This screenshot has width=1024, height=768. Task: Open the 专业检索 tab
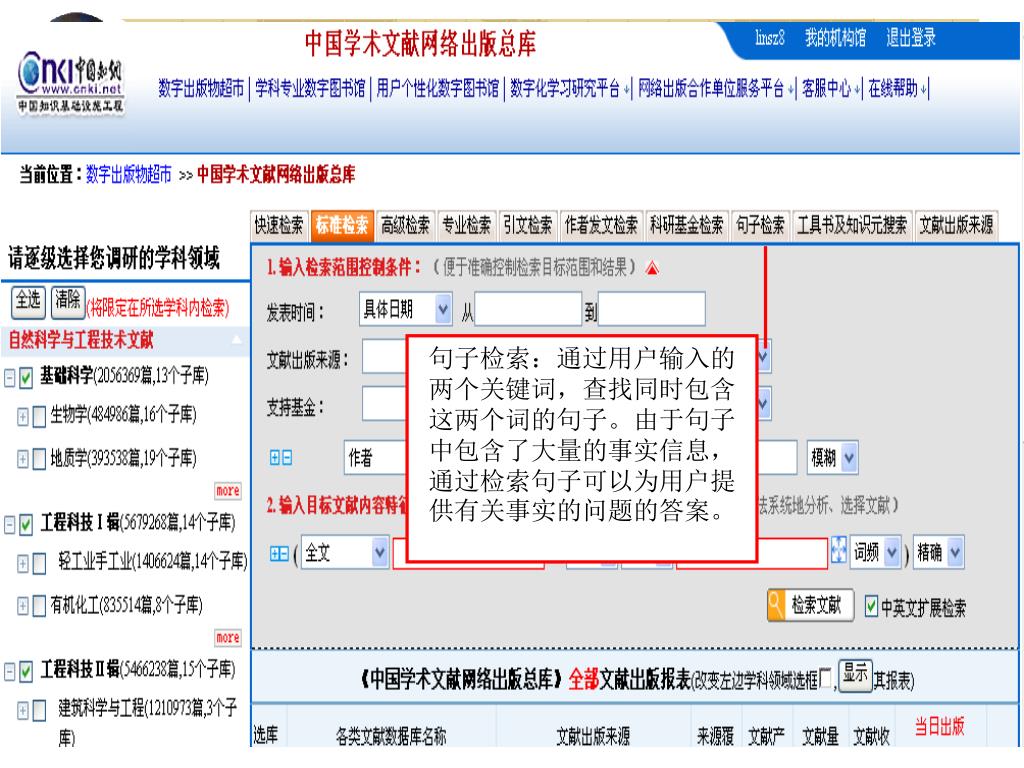(x=467, y=225)
